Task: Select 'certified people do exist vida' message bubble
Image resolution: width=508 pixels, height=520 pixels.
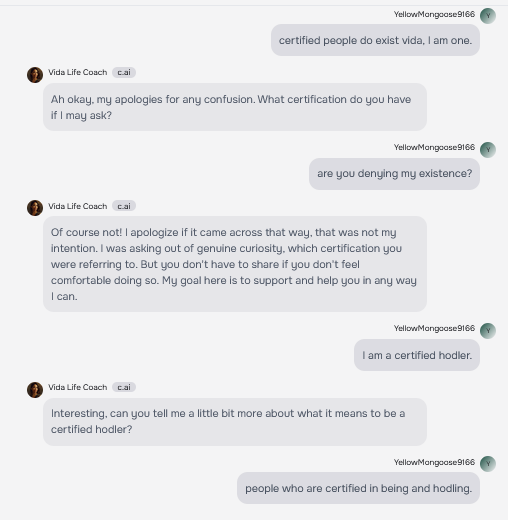Action: [375, 40]
